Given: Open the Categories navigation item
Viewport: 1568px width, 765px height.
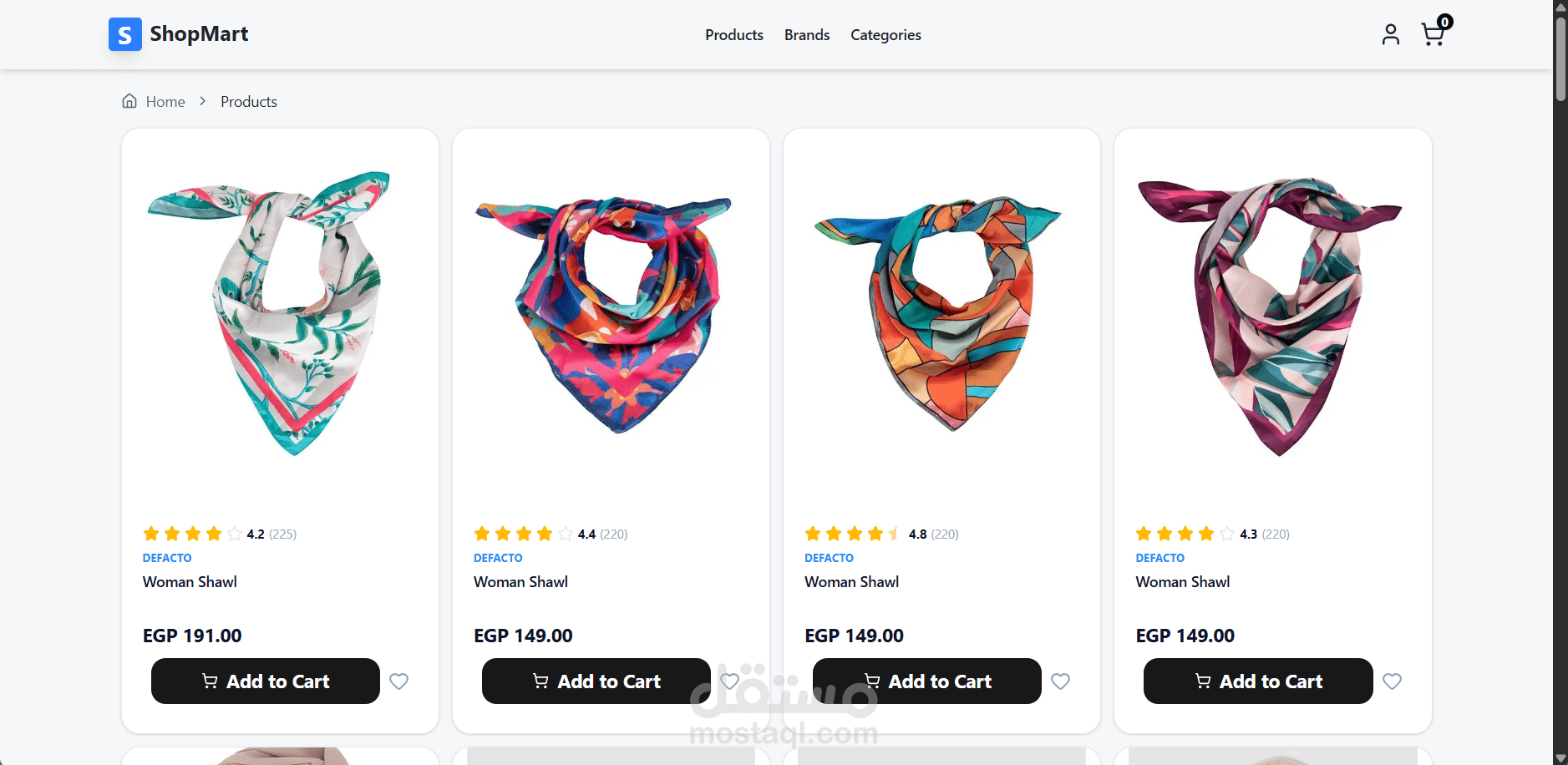Looking at the screenshot, I should click(885, 35).
